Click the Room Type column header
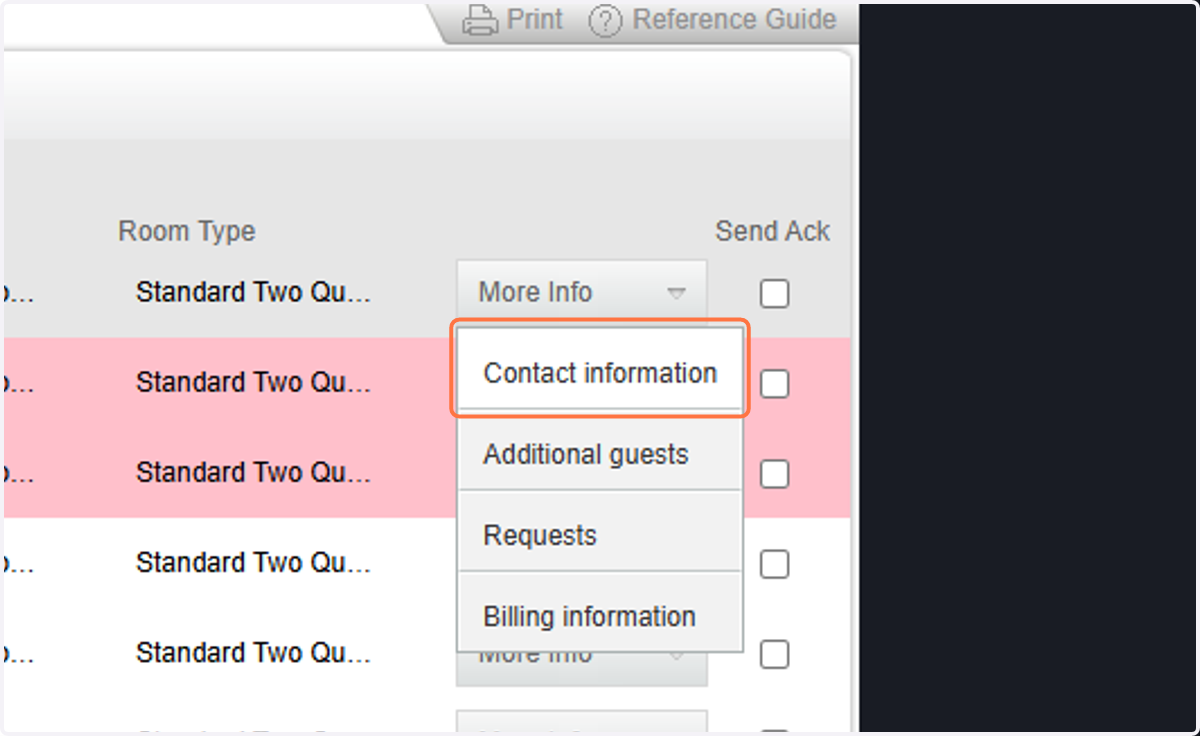The height and width of the screenshot is (736, 1200). point(186,231)
